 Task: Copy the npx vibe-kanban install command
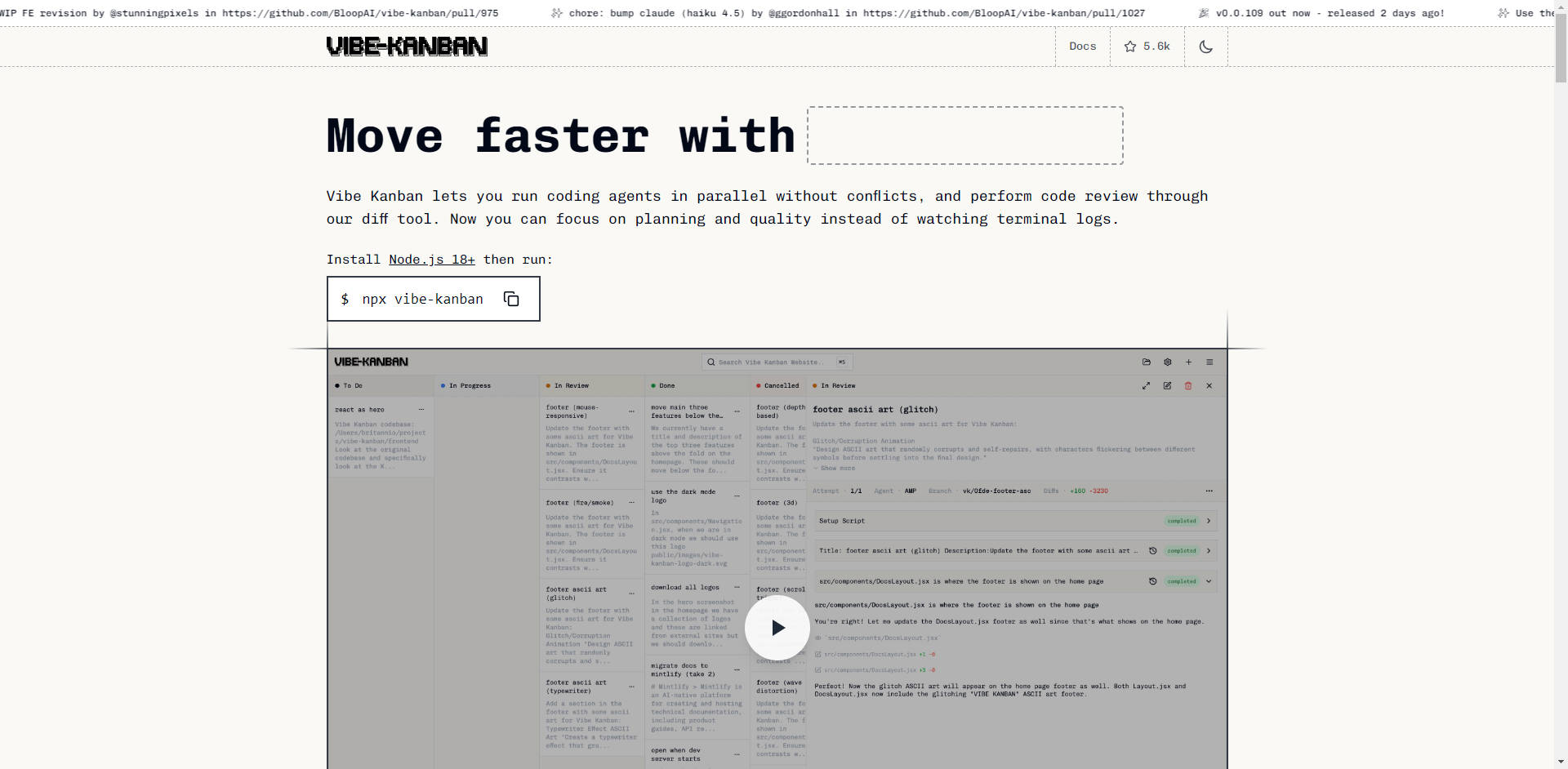click(511, 299)
